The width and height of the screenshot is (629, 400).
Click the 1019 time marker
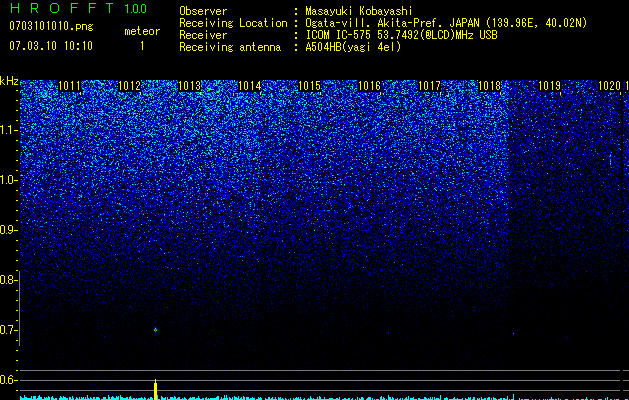[549, 86]
